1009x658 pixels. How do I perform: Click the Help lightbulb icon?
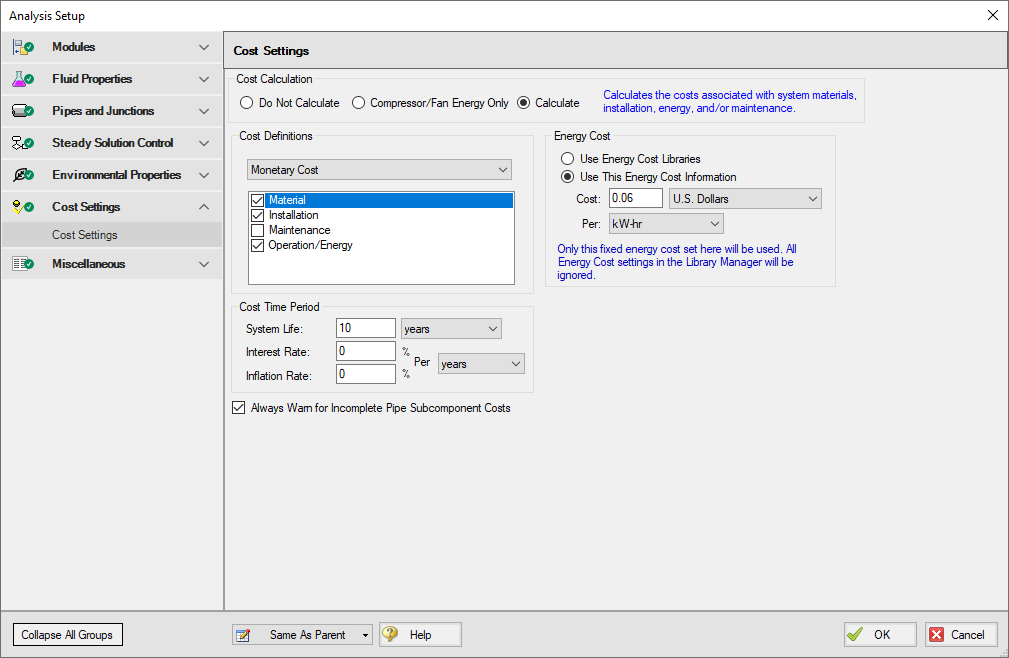[391, 635]
